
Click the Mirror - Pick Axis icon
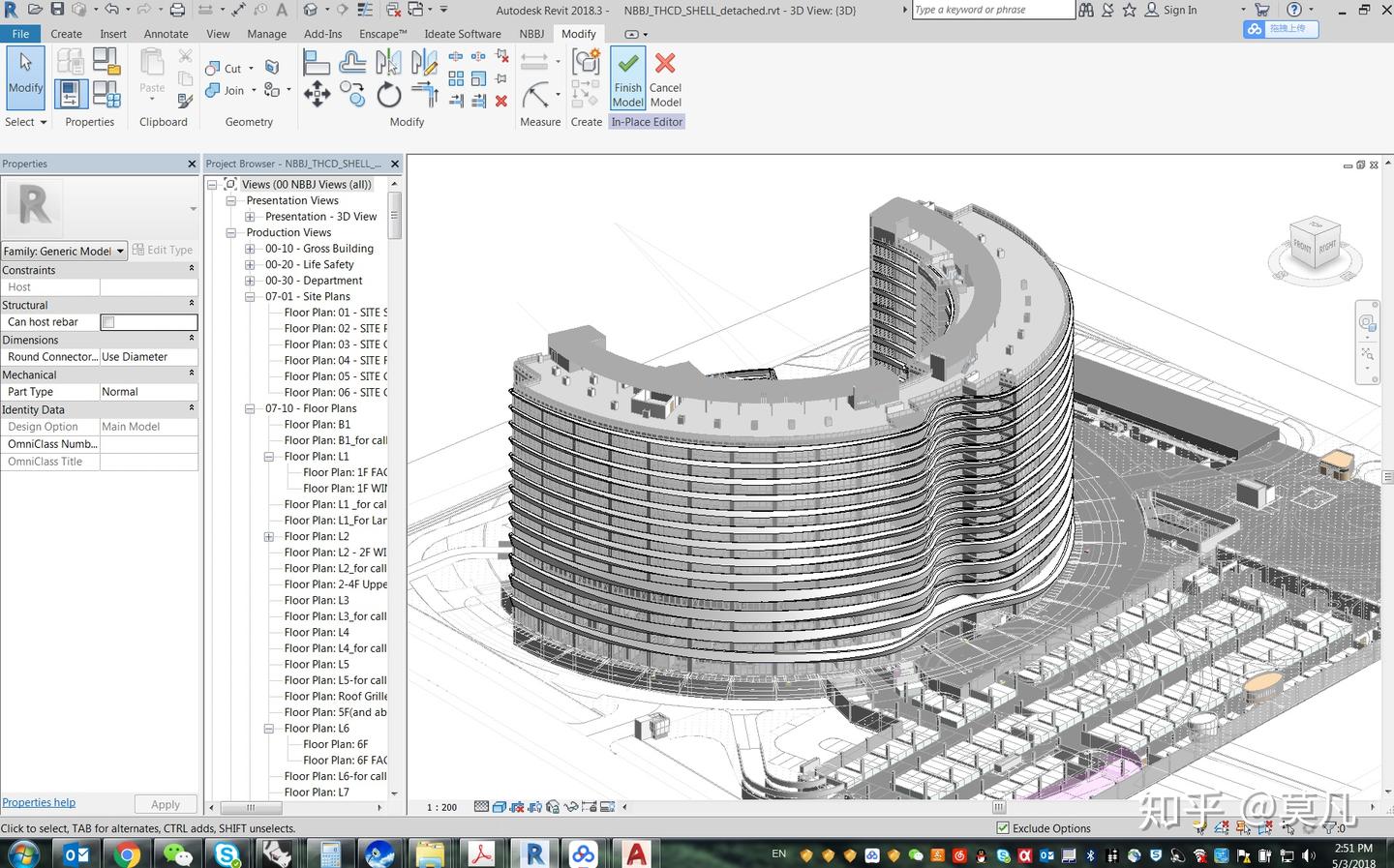pyautogui.click(x=388, y=64)
